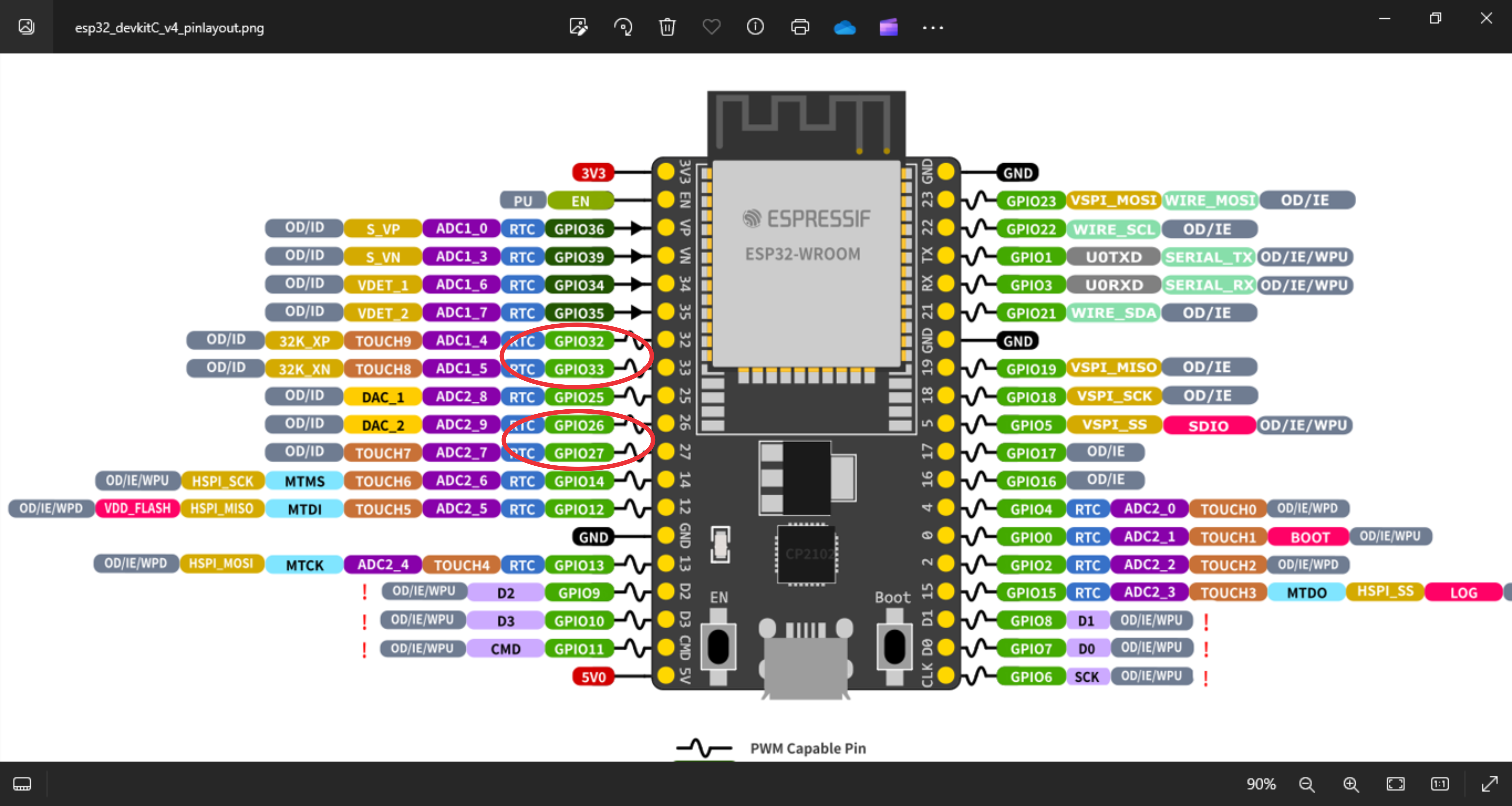Click the 90% zoom level value
Screen dimensions: 1512x806
click(x=1261, y=784)
